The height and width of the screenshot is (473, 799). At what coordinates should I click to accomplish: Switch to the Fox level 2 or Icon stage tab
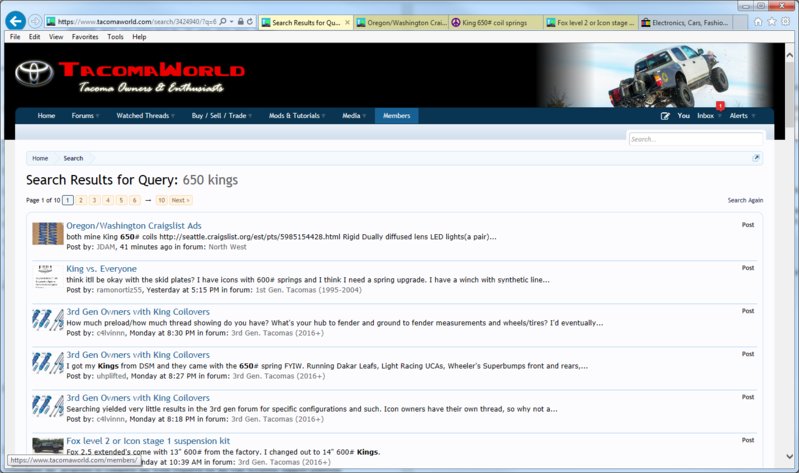click(591, 22)
